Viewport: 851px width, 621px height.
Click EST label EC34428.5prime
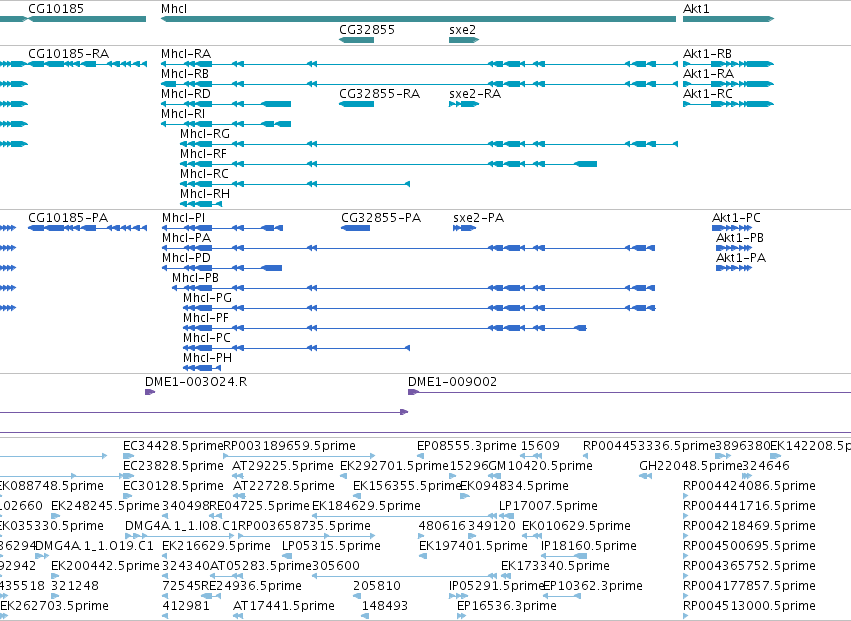(x=173, y=446)
